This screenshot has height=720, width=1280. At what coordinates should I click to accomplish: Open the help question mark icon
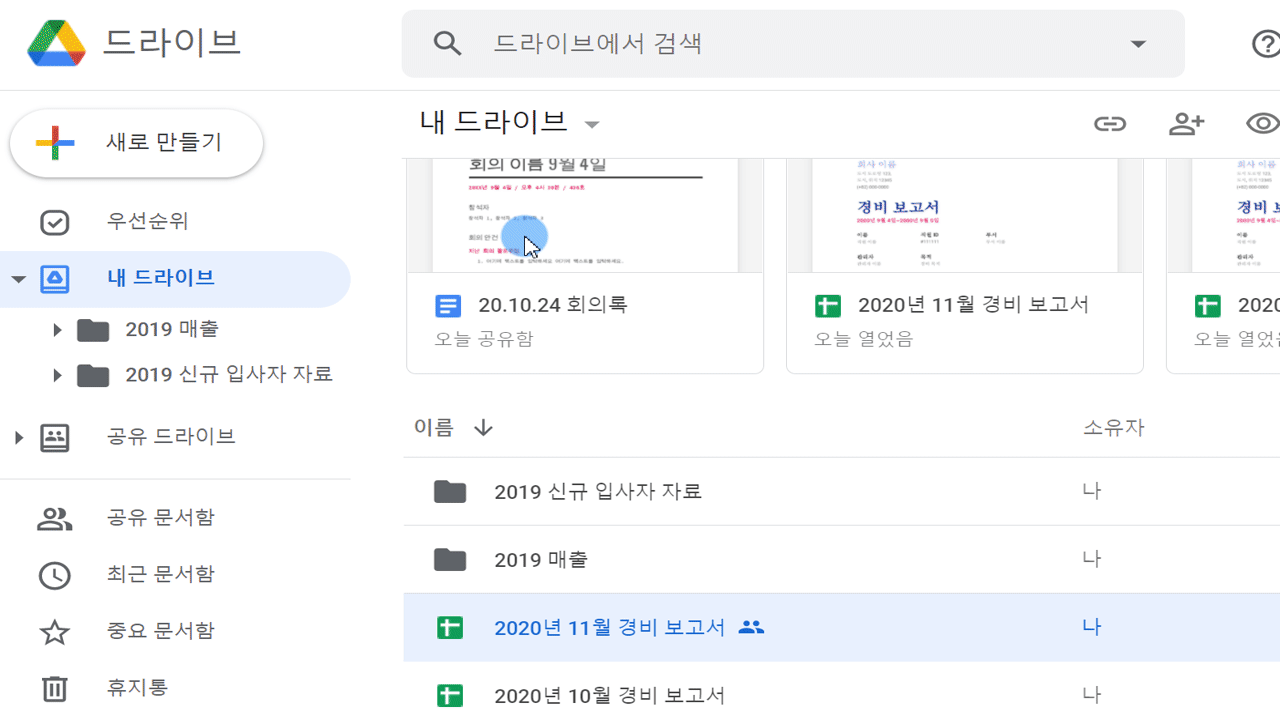1266,44
